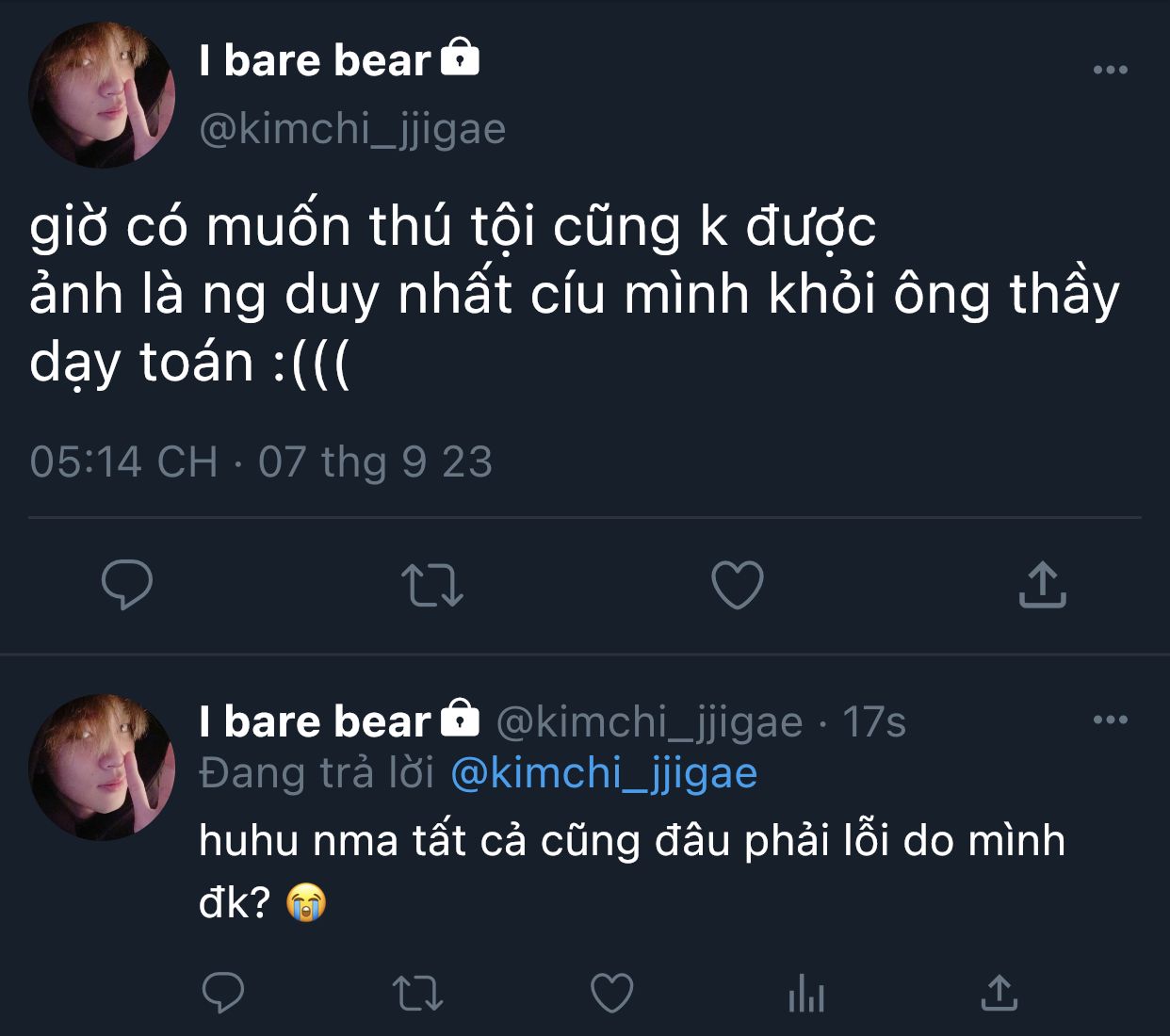Image resolution: width=1170 pixels, height=1036 pixels.
Task: Open more options for the main tweet
Action: pyautogui.click(x=1110, y=70)
